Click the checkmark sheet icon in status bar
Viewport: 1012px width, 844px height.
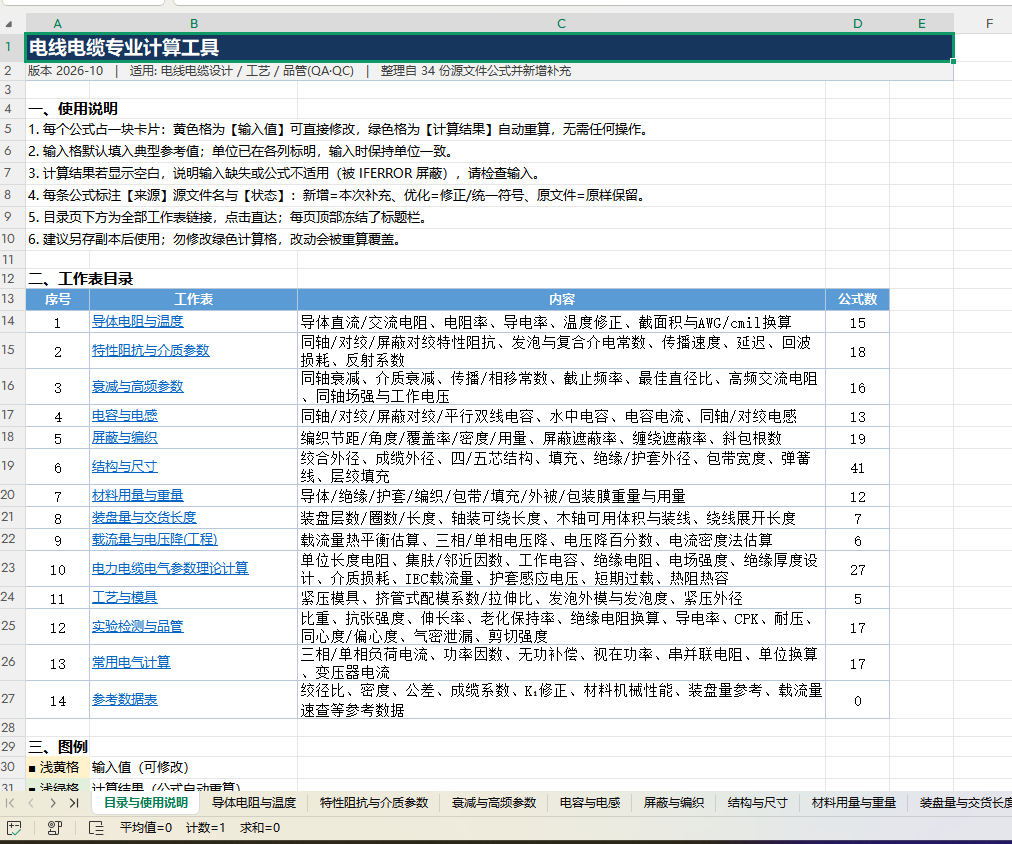pos(14,828)
